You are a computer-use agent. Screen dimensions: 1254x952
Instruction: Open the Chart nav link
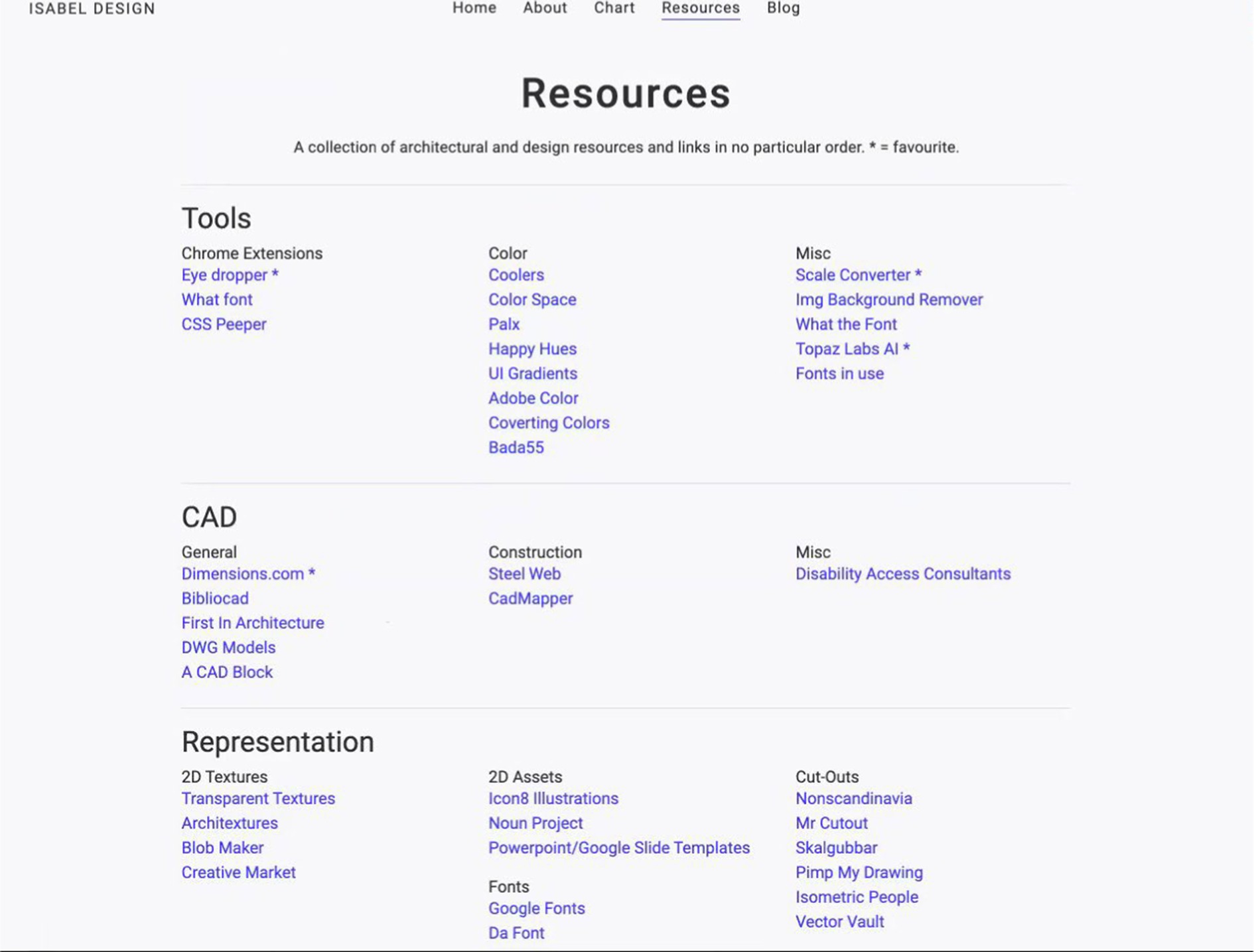pyautogui.click(x=614, y=8)
